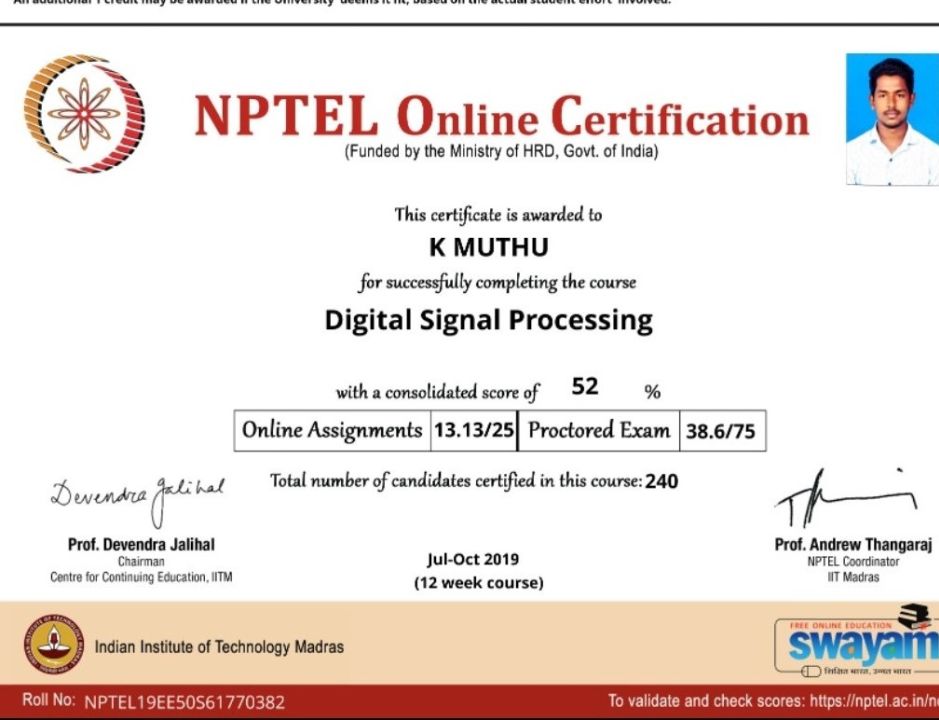
Task: Select the certified candidates count 240
Action: click(662, 482)
